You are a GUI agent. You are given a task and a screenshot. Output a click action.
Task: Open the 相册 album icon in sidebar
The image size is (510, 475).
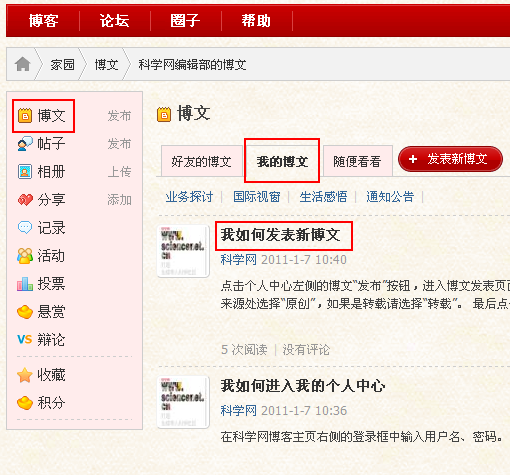(25, 172)
